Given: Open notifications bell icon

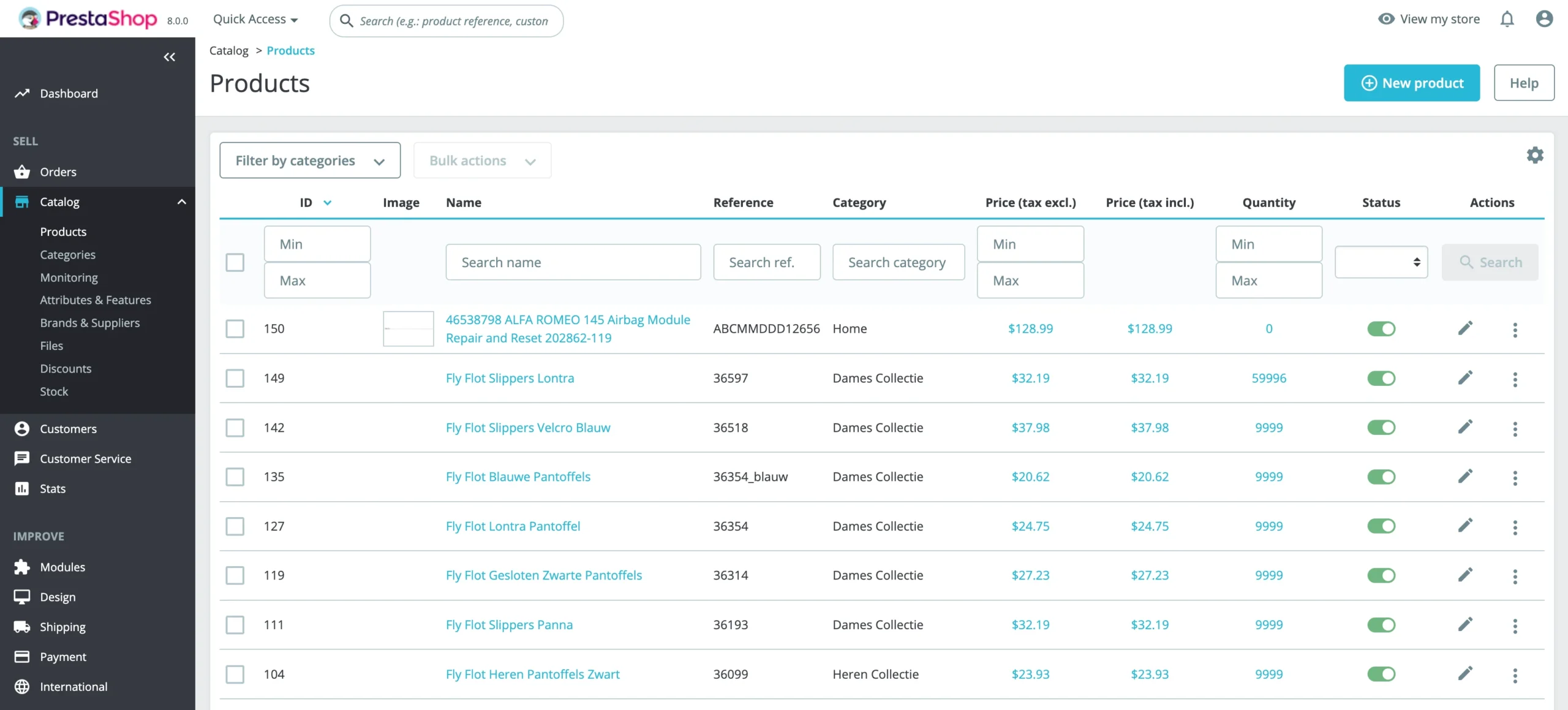Looking at the screenshot, I should (x=1507, y=19).
